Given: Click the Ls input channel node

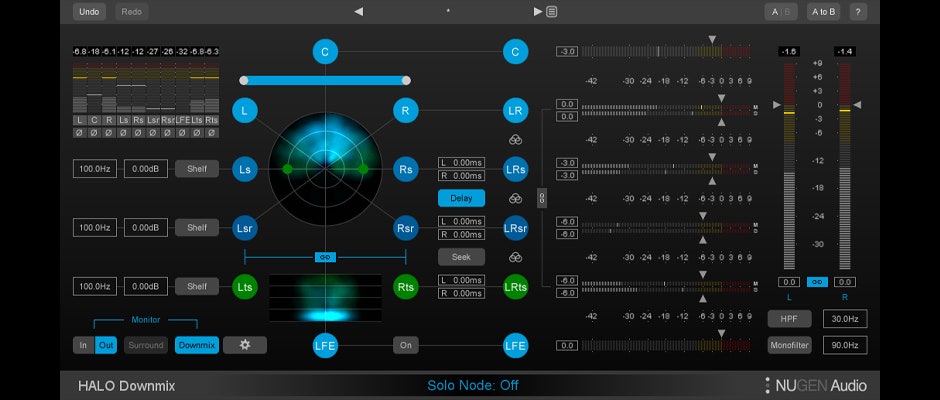Looking at the screenshot, I should point(245,169).
